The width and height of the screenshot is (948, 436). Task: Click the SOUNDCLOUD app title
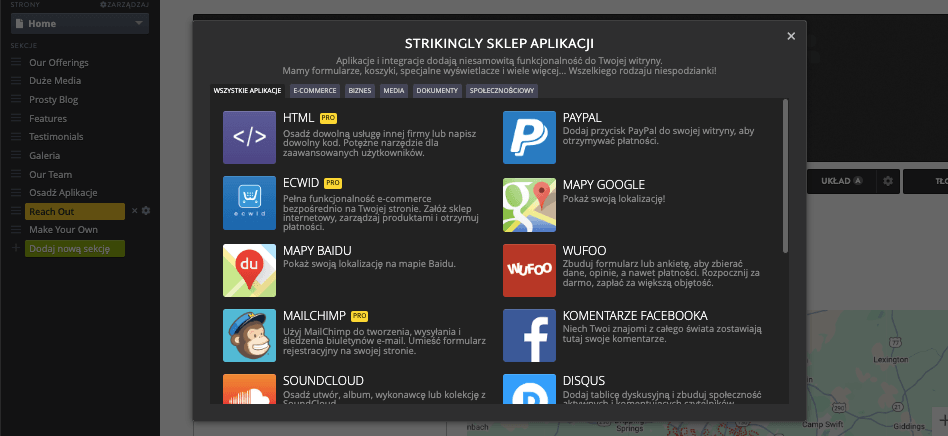[x=323, y=381]
